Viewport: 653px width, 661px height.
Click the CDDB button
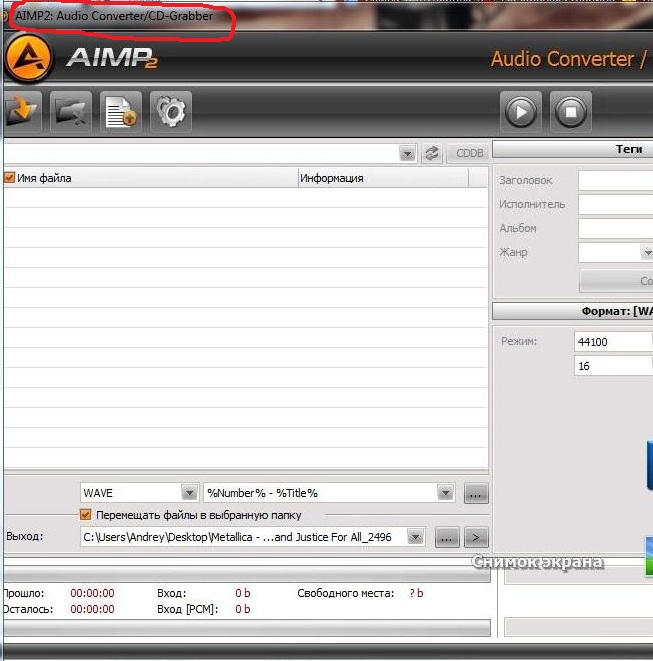click(468, 153)
